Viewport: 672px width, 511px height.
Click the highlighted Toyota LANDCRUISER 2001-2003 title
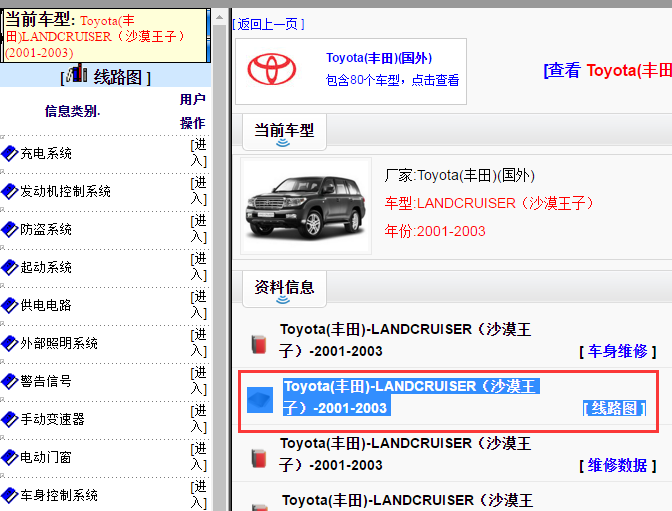[x=411, y=397]
